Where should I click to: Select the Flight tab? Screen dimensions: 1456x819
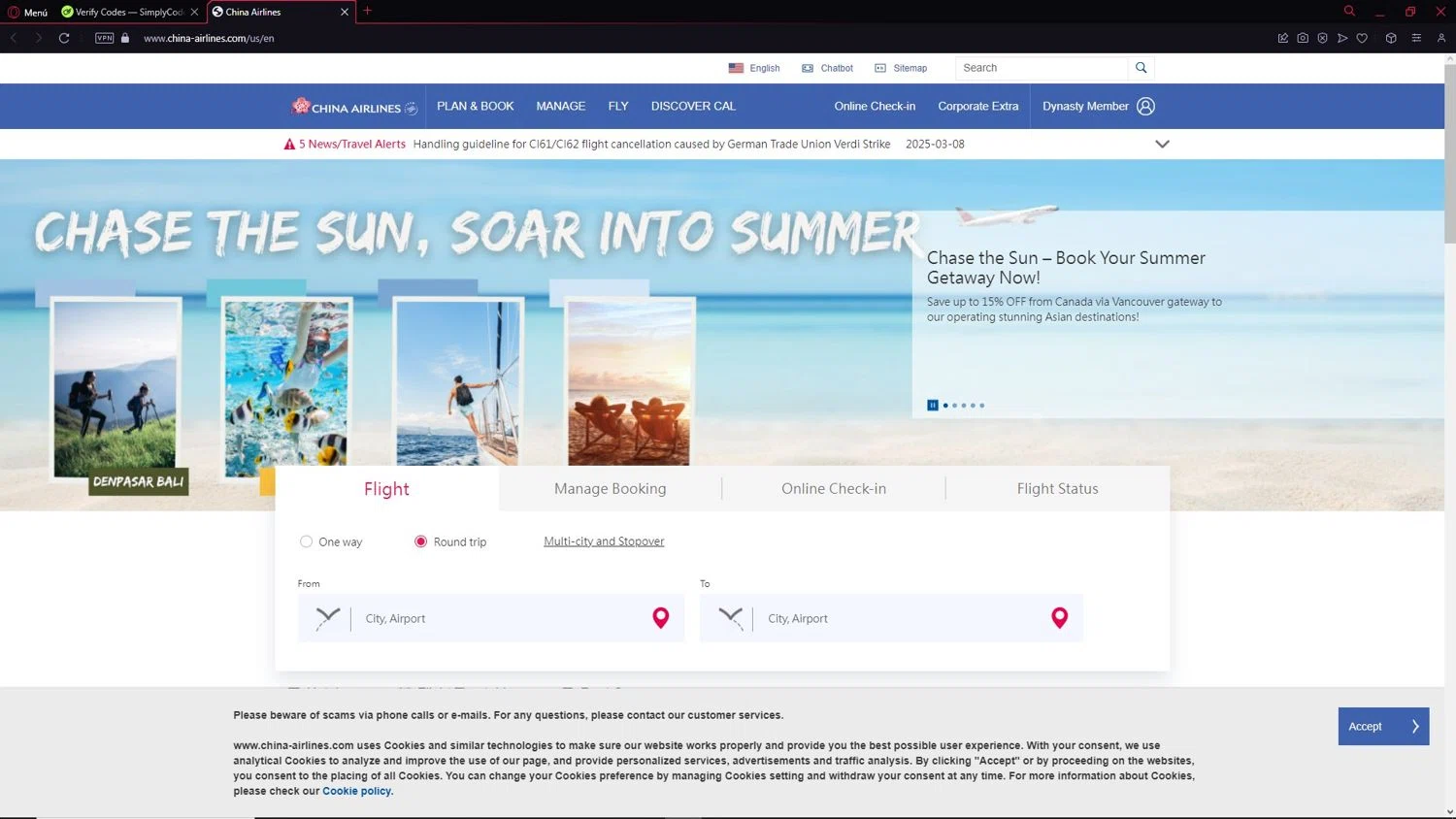[386, 489]
